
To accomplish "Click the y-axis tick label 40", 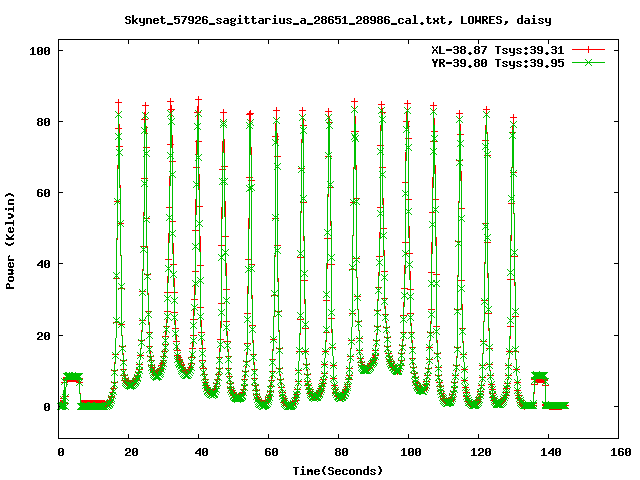I will (43, 264).
